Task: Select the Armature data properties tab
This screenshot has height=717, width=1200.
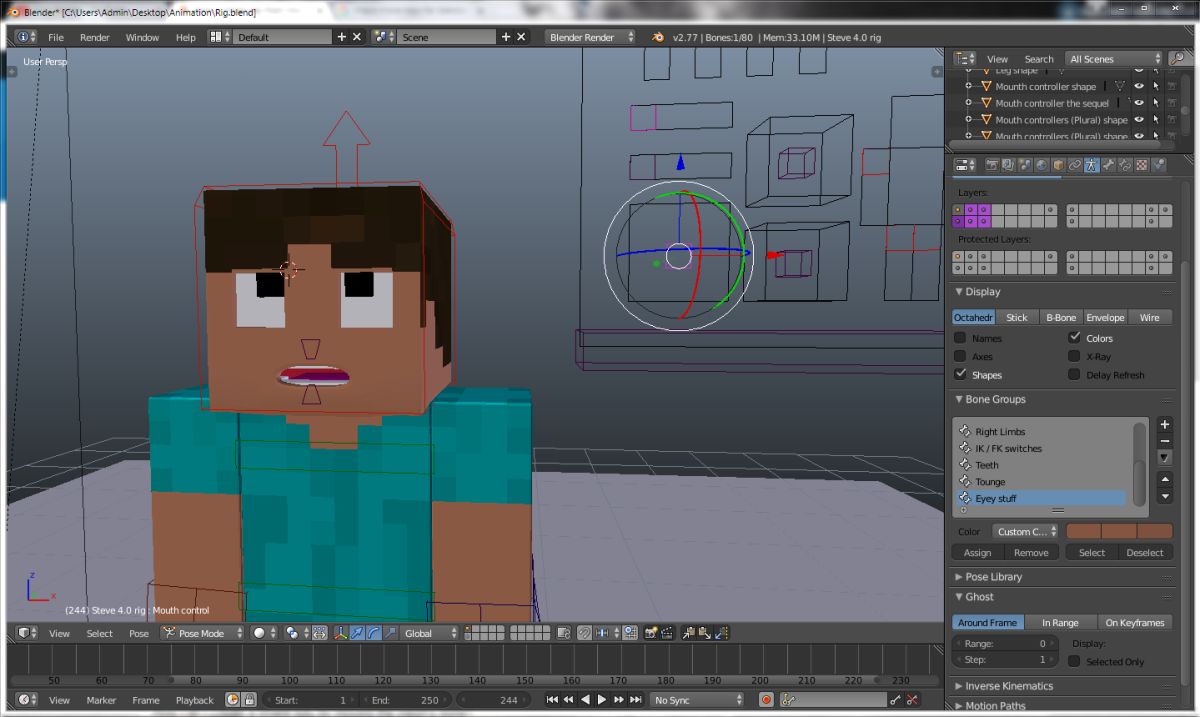Action: pyautogui.click(x=1090, y=165)
